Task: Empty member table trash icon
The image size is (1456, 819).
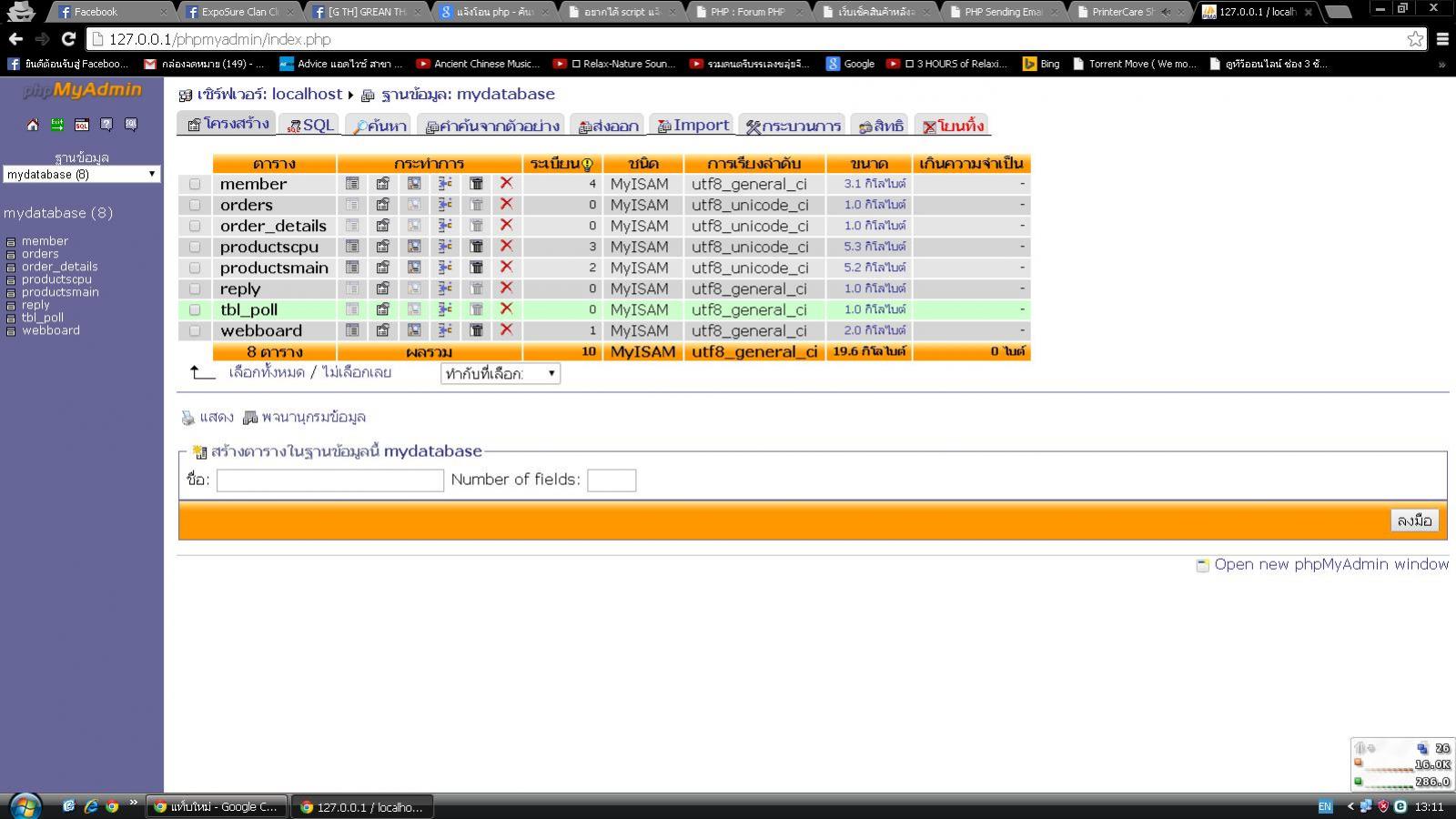Action: pos(476,184)
